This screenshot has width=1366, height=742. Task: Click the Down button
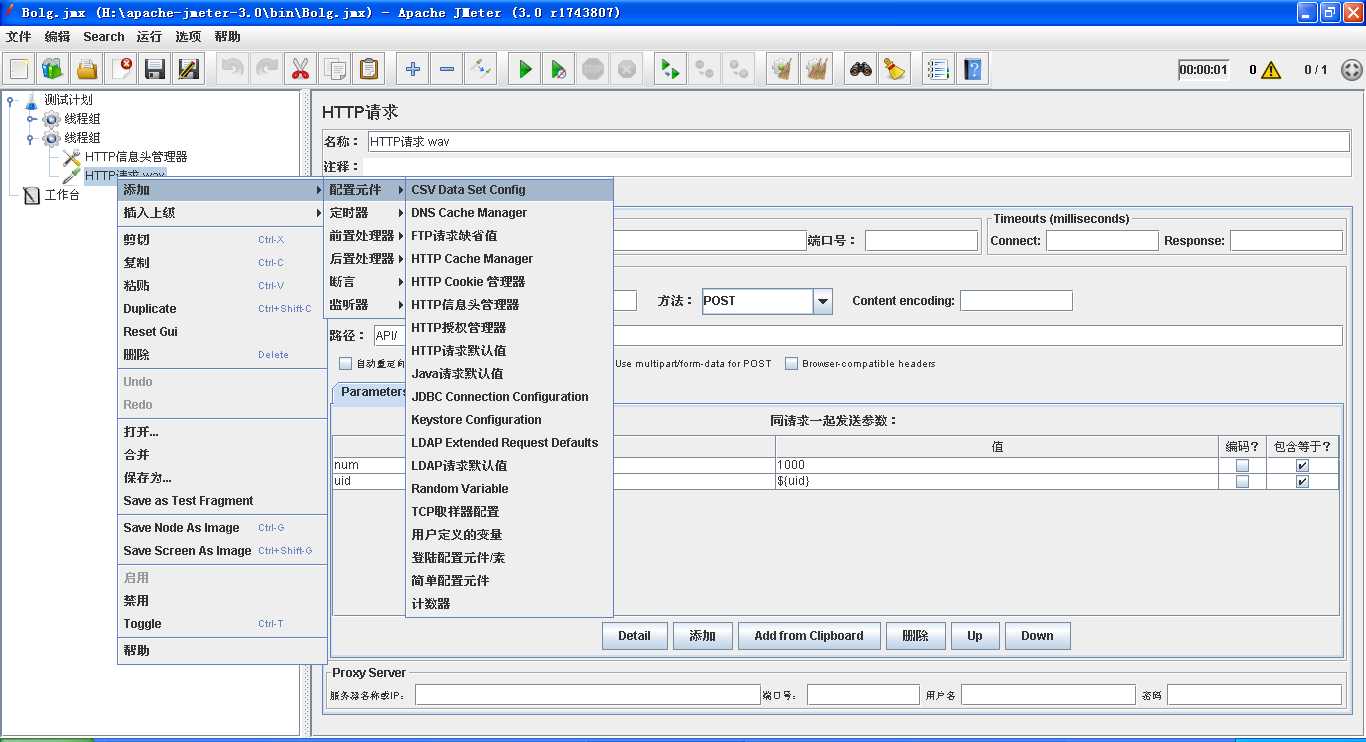click(x=1037, y=636)
